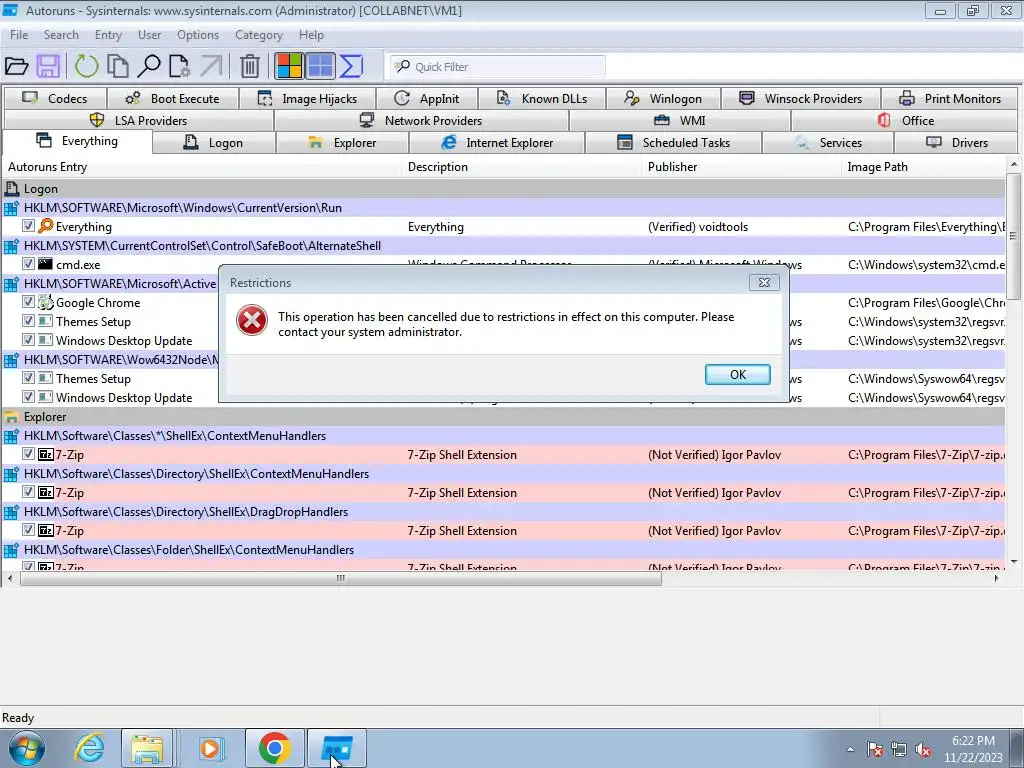Close the Restrictions dialog with X

pos(764,282)
